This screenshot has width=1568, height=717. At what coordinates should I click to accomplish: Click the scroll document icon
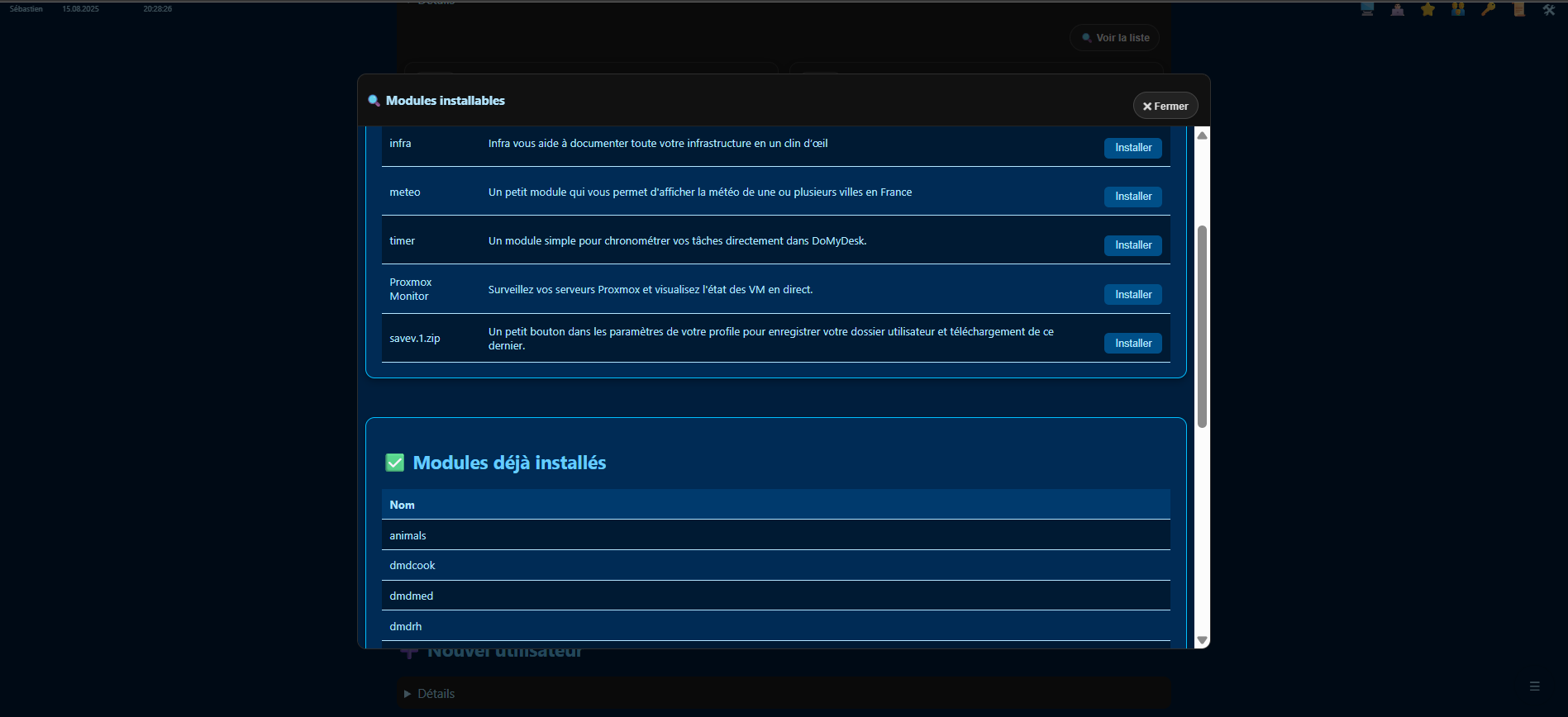pyautogui.click(x=1518, y=10)
